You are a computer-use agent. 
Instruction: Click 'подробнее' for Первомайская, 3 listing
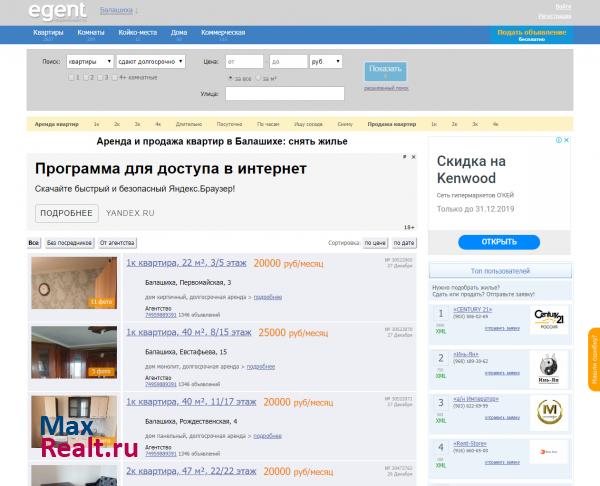tap(268, 297)
